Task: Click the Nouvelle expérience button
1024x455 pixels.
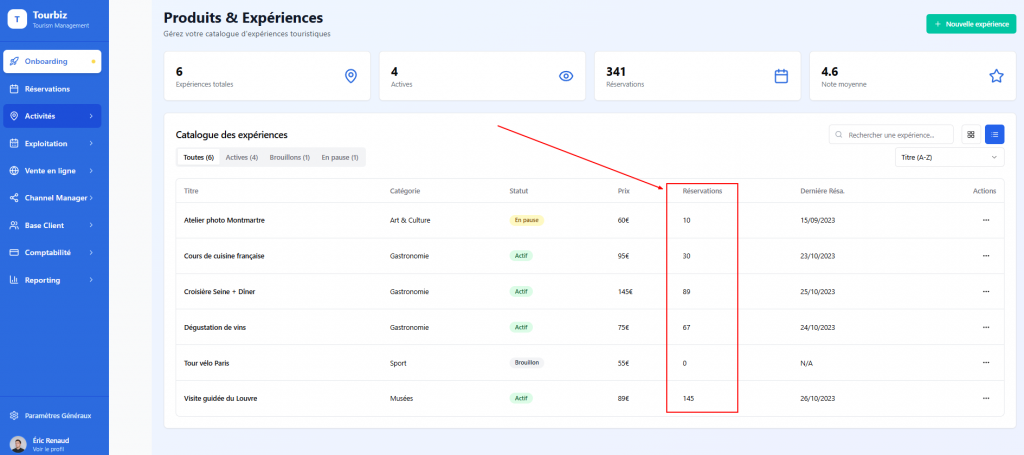Action: 971,24
